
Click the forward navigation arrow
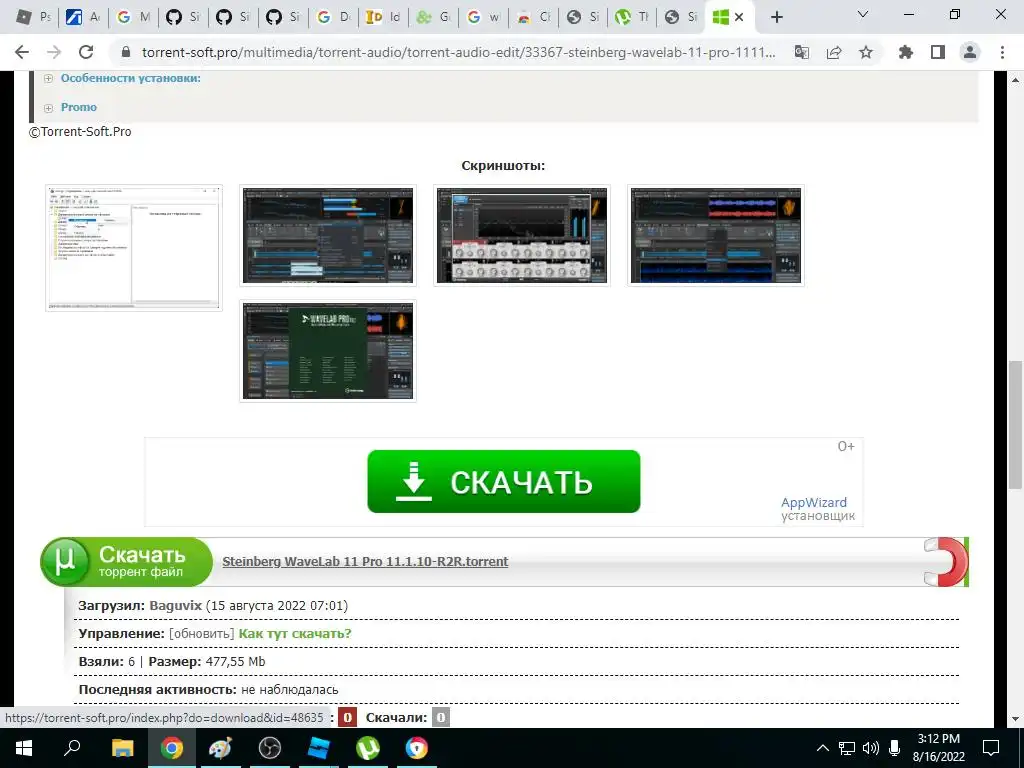click(x=54, y=52)
